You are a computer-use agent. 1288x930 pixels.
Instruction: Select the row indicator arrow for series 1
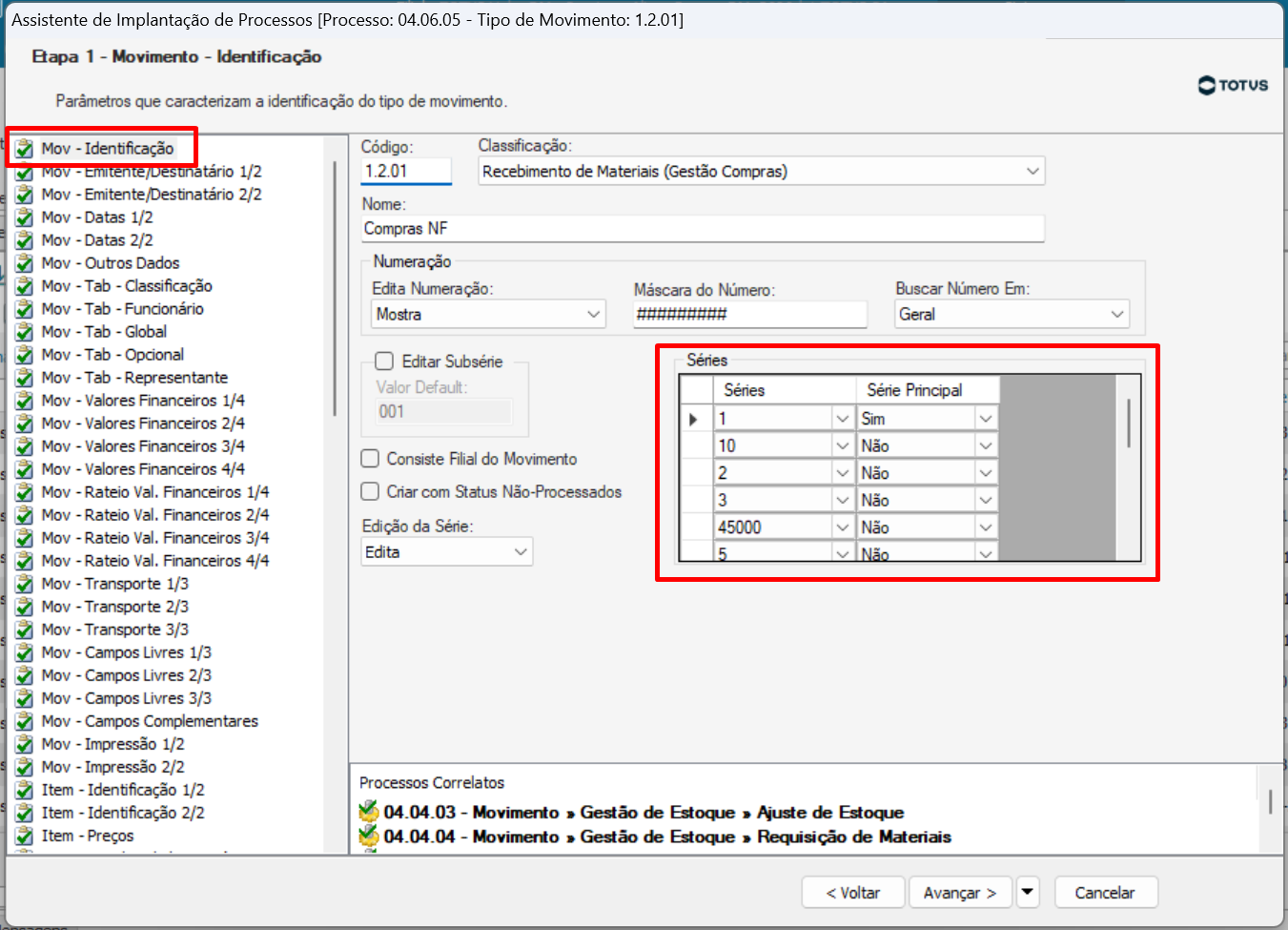pos(696,419)
